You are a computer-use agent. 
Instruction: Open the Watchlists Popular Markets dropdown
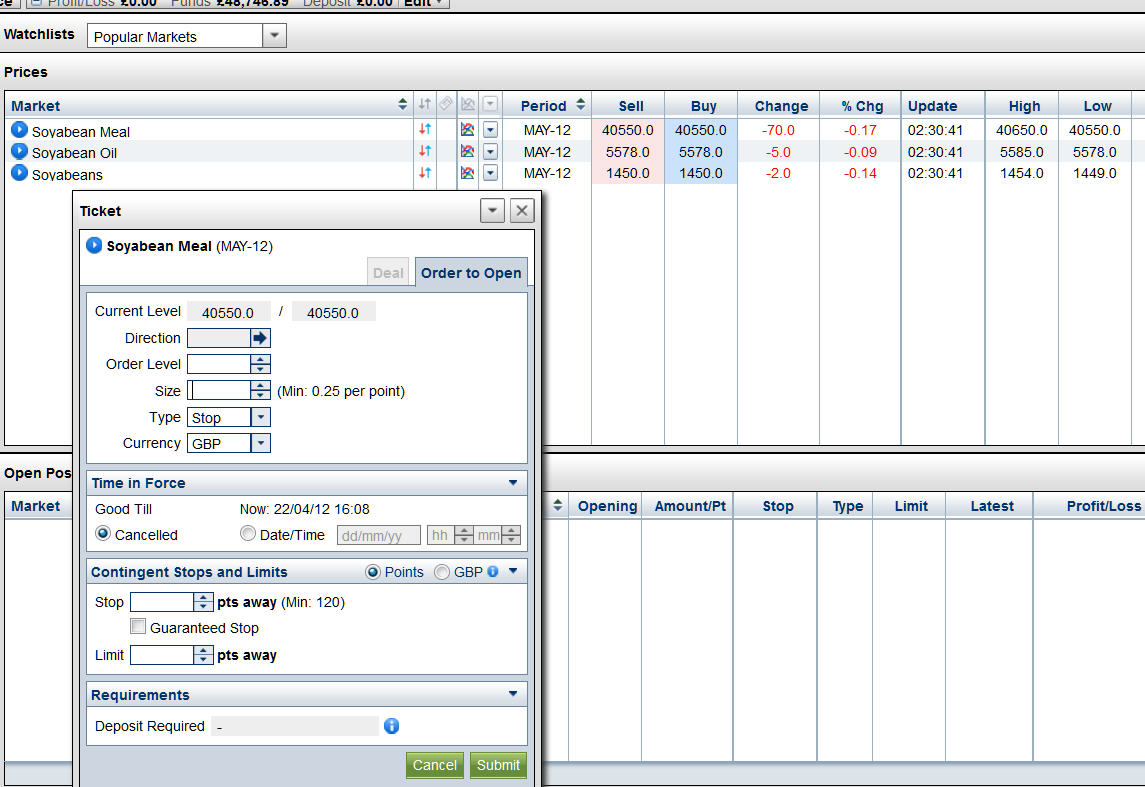pyautogui.click(x=274, y=37)
